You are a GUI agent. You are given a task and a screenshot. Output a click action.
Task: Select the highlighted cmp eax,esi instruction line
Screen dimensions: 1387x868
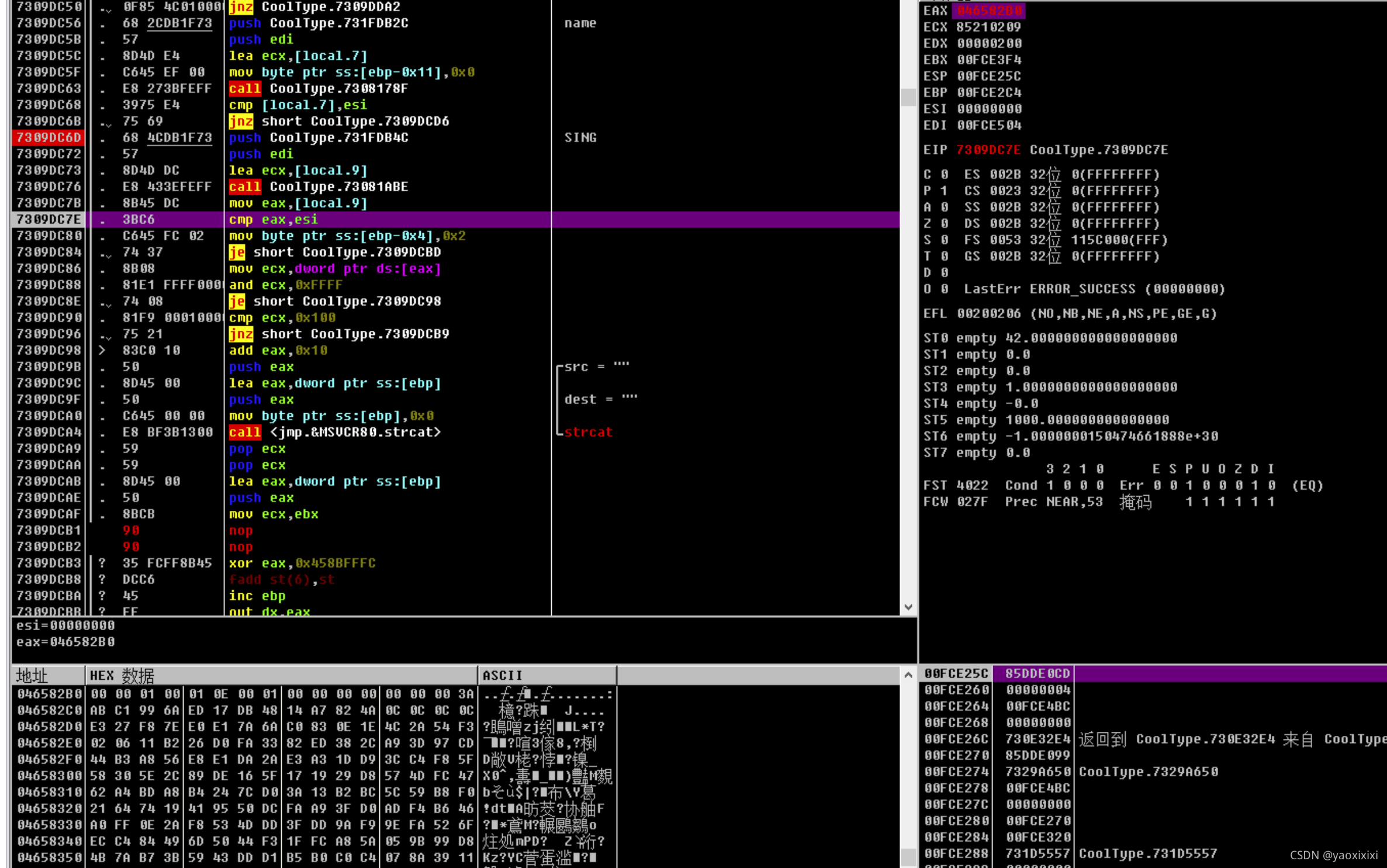click(273, 219)
